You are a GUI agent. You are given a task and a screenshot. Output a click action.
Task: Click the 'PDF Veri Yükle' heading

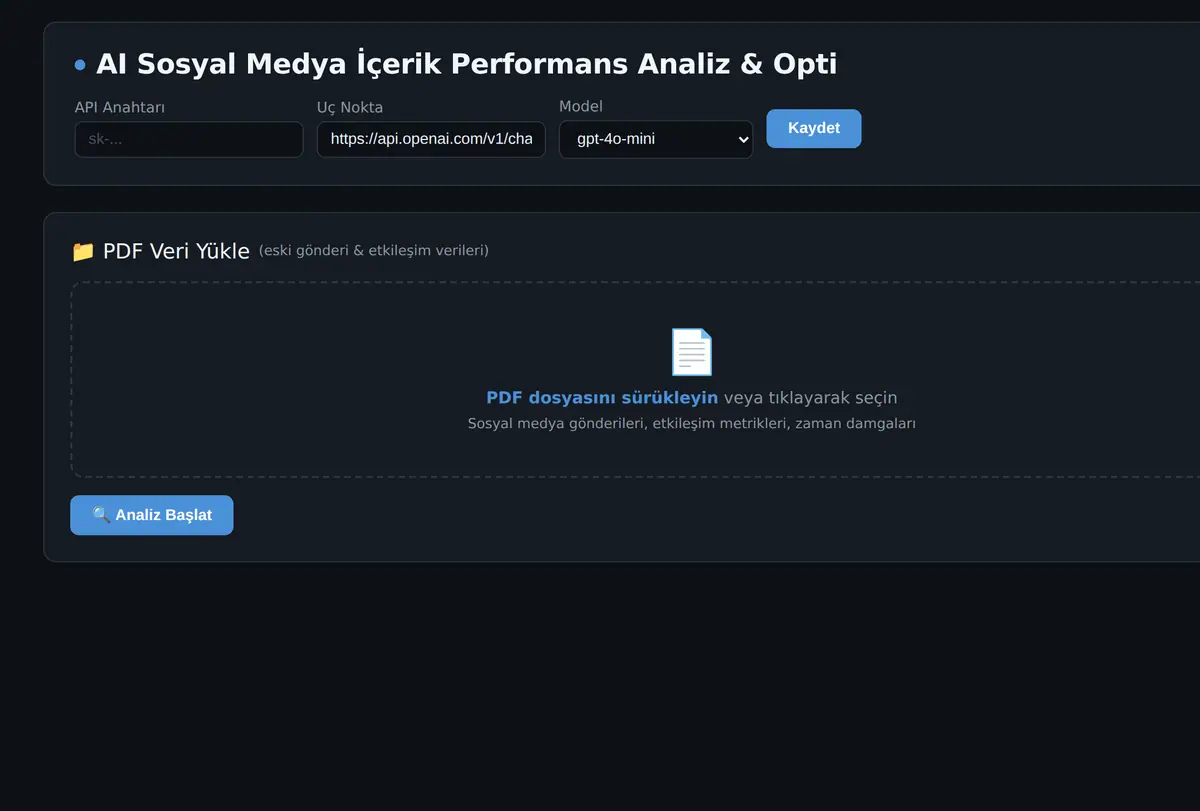[176, 251]
